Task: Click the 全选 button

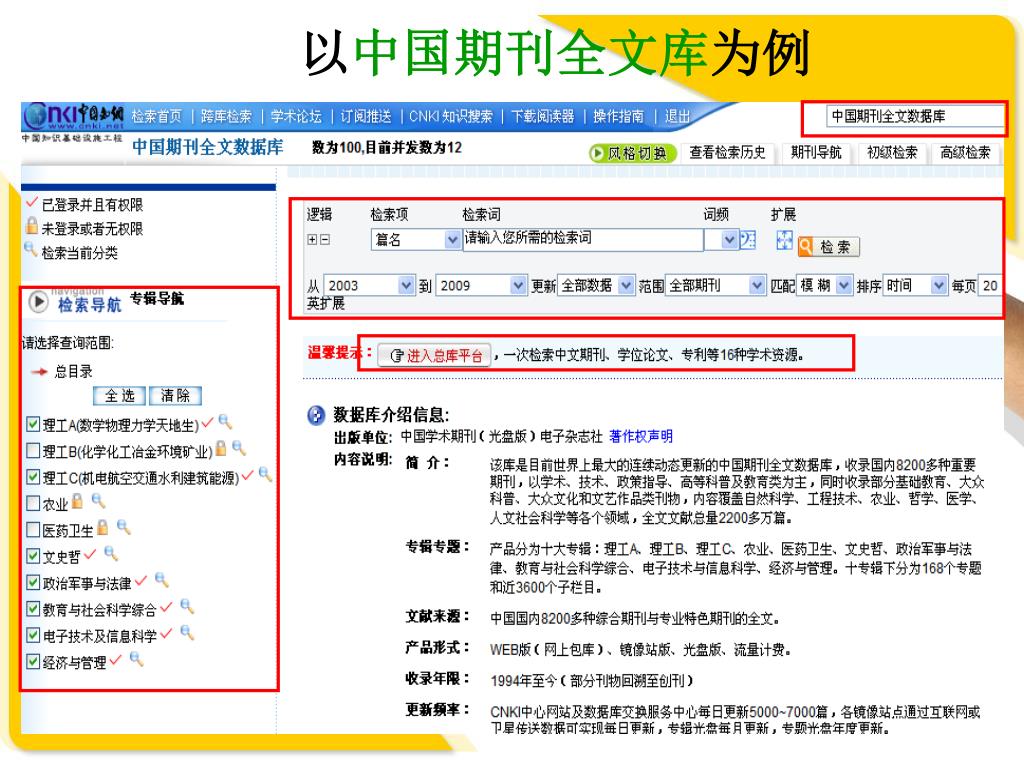Action: click(120, 396)
